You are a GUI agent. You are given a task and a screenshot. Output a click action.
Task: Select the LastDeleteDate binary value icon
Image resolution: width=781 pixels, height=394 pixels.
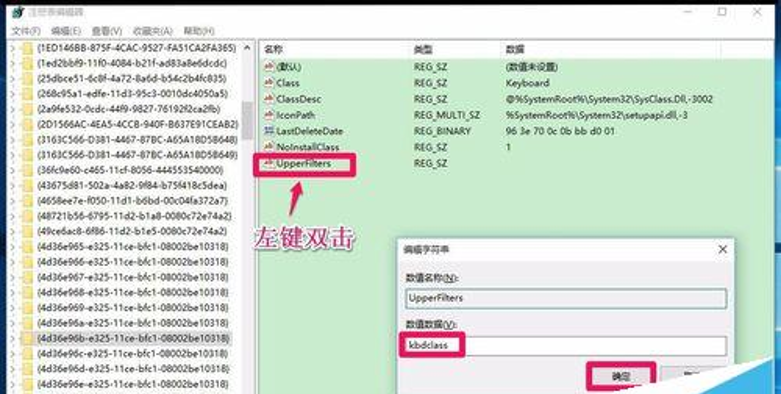pos(269,131)
